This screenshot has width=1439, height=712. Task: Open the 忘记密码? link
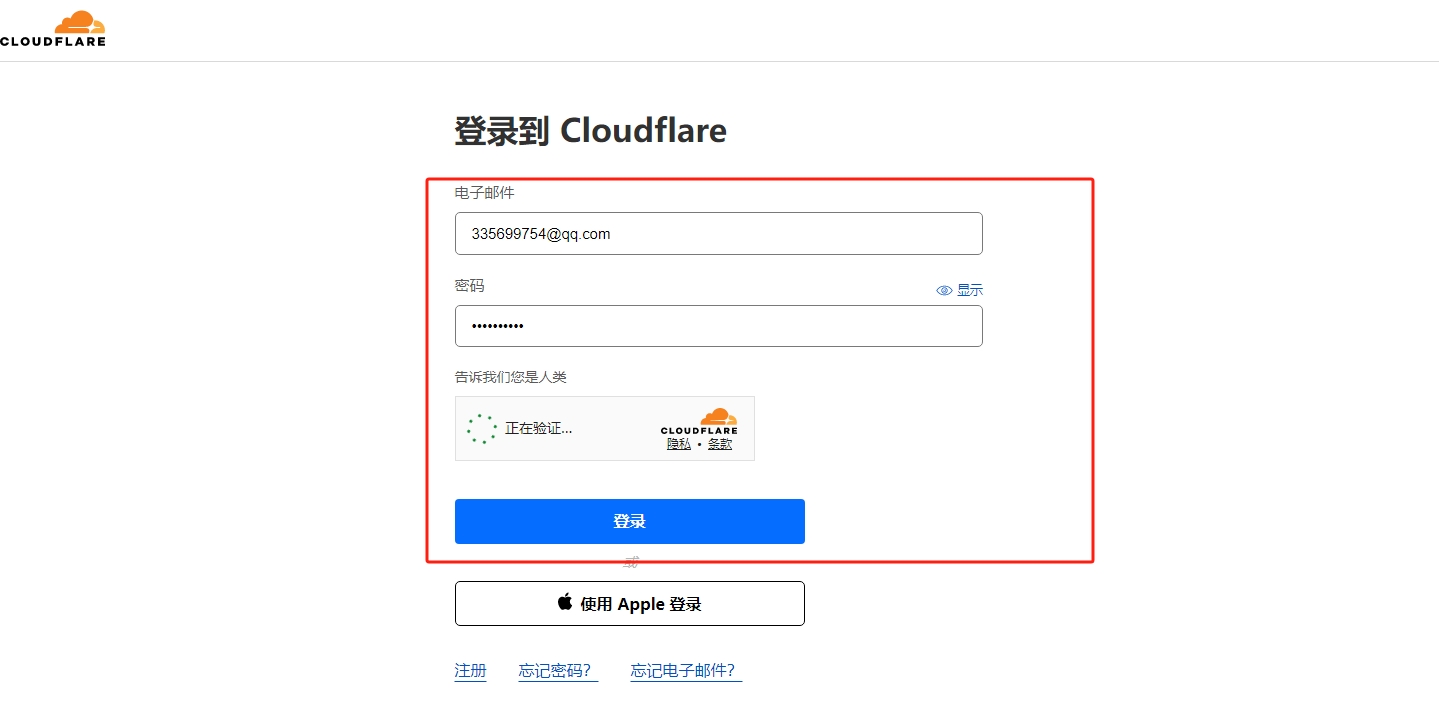(557, 671)
